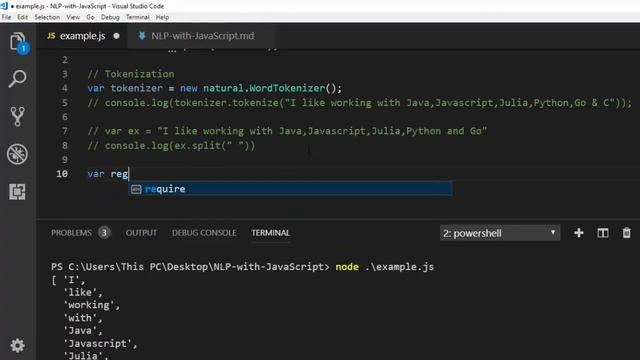640x360 pixels.
Task: Open the Manage gear icon
Action: [x=17, y=345]
